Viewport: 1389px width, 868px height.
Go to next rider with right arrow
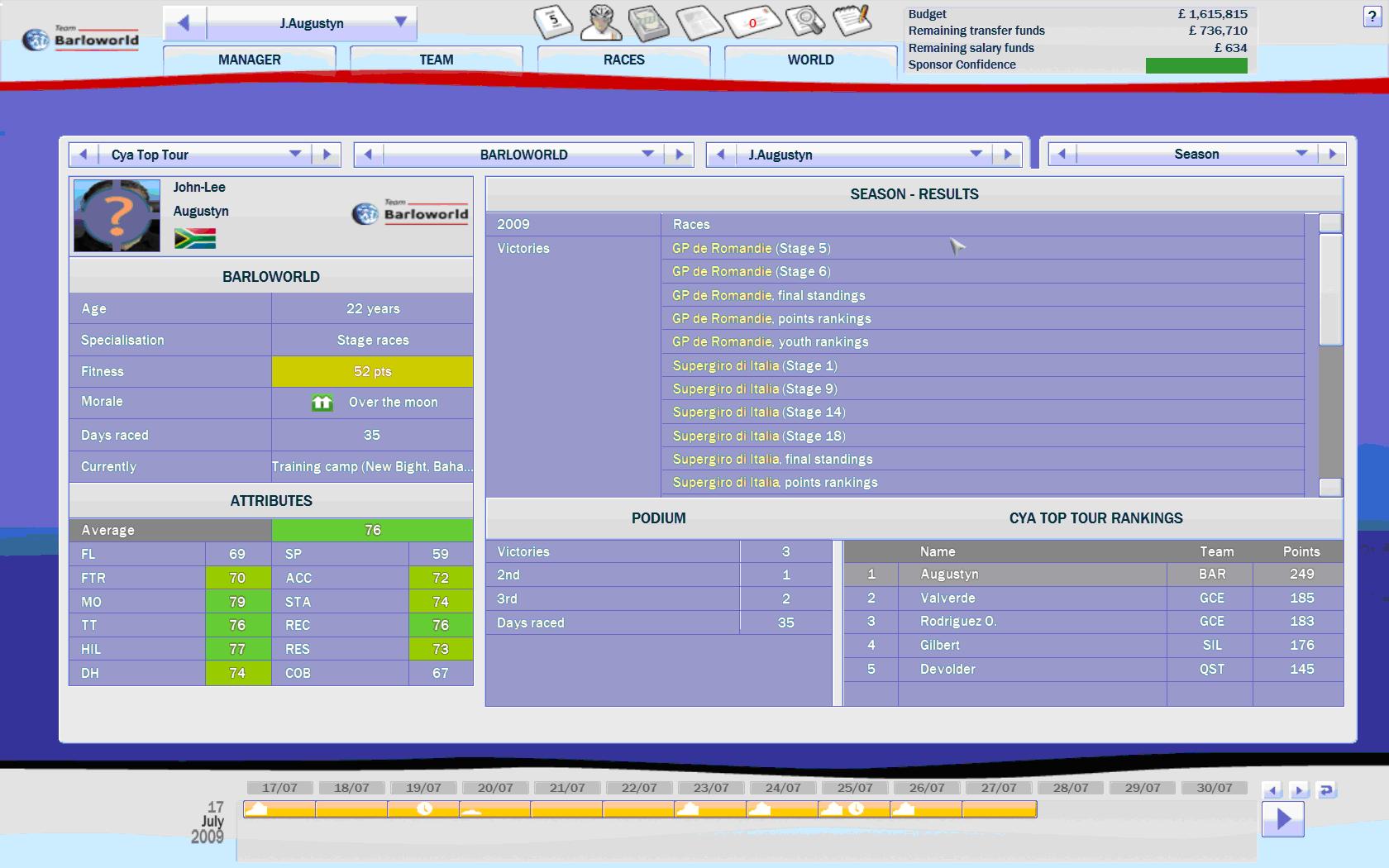pyautogui.click(x=1007, y=155)
